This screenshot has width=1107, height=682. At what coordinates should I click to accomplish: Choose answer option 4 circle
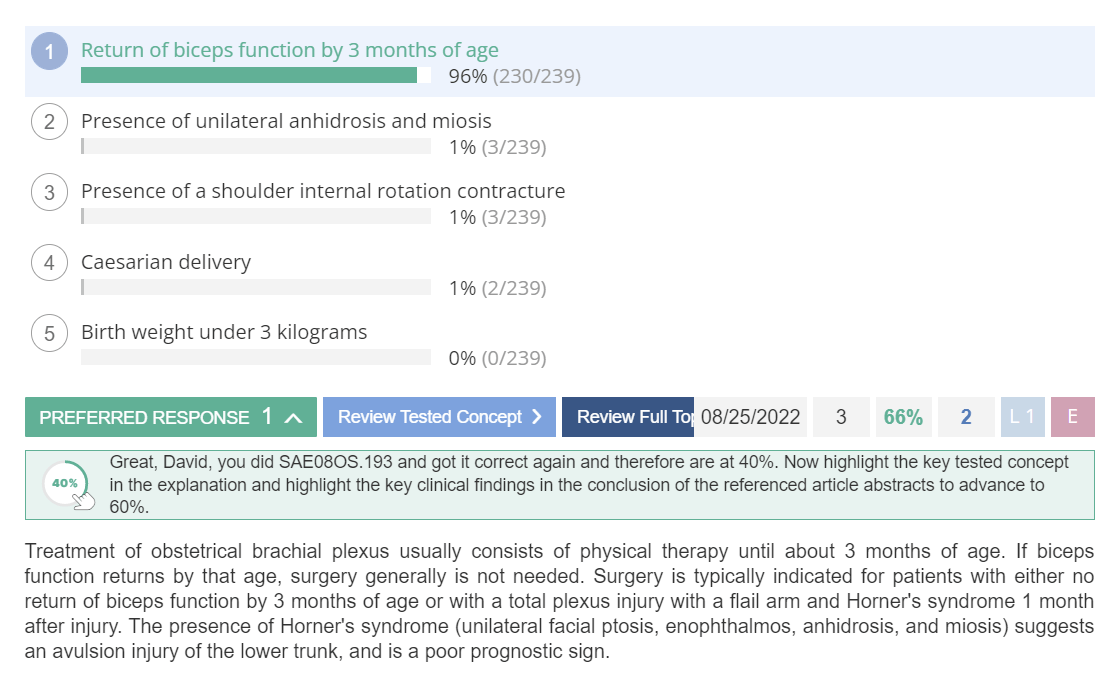pos(49,263)
